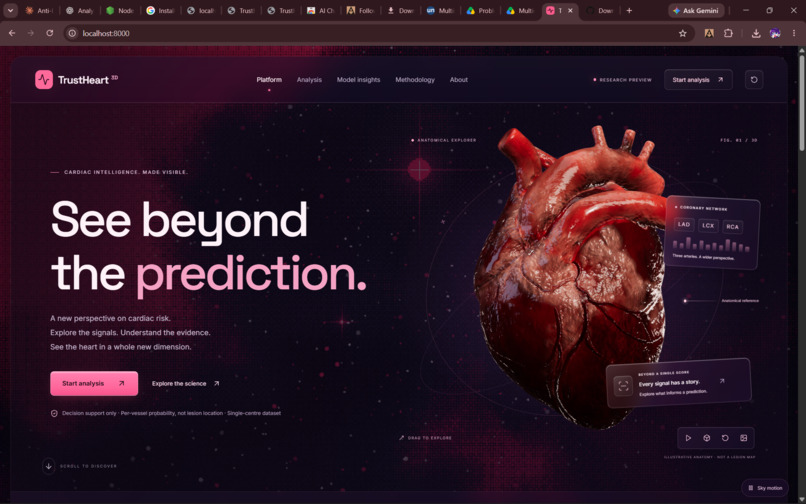Click the 3D cube icon in viewer controls
This screenshot has width=806, height=504.
click(707, 438)
